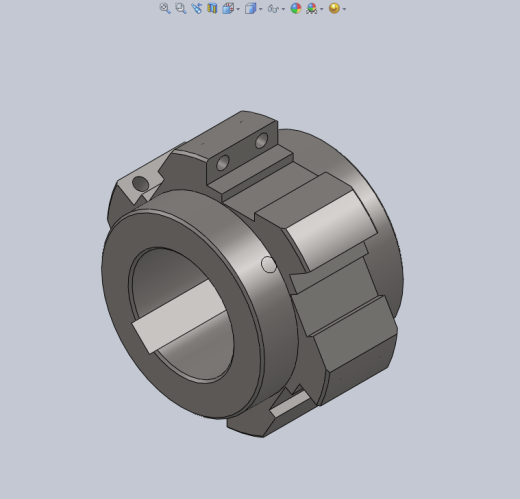This screenshot has width=520, height=499.
Task: Click the Edit Appearance color ball icon
Action: pyautogui.click(x=296, y=8)
